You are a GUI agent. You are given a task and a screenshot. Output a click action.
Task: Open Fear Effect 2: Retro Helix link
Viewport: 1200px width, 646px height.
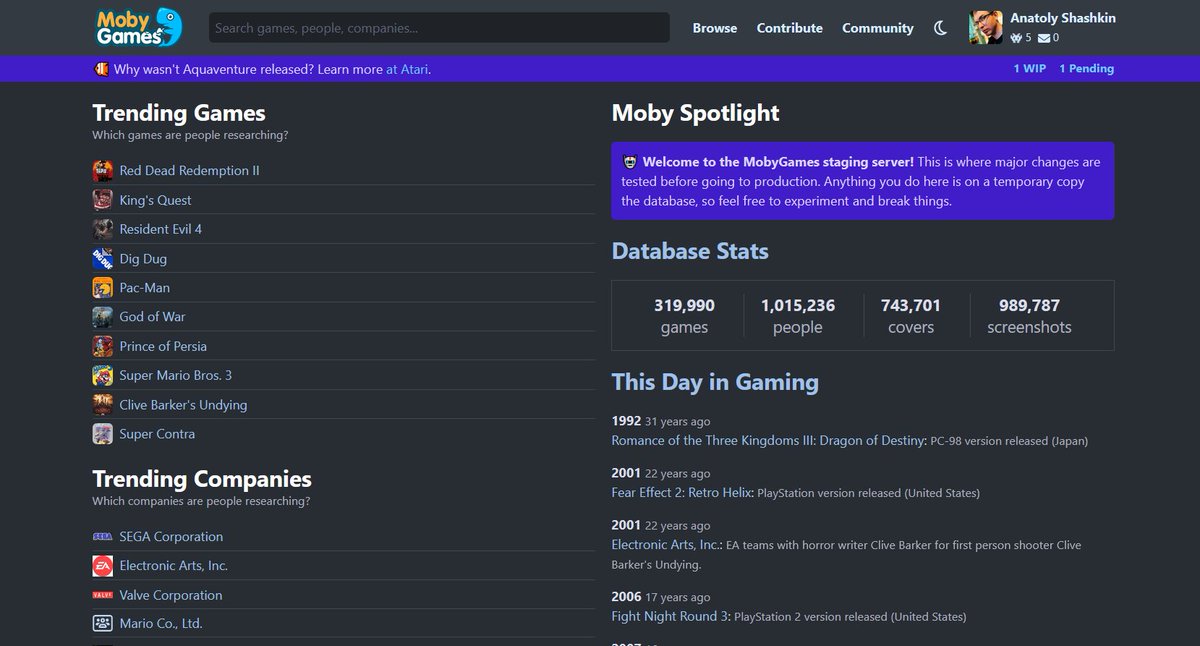coord(683,492)
